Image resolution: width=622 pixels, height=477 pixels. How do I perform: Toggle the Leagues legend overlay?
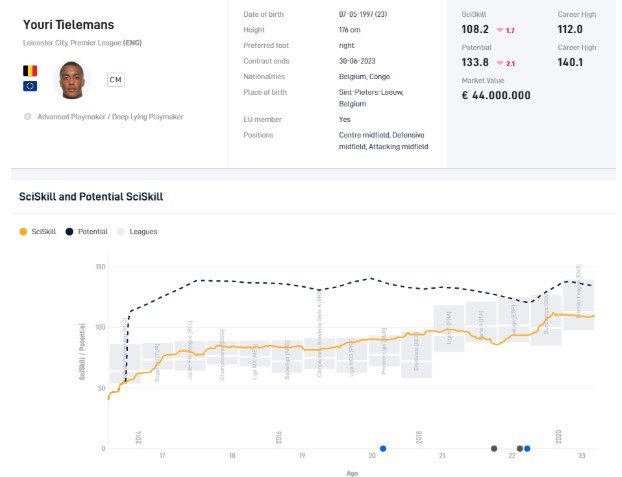[x=137, y=232]
